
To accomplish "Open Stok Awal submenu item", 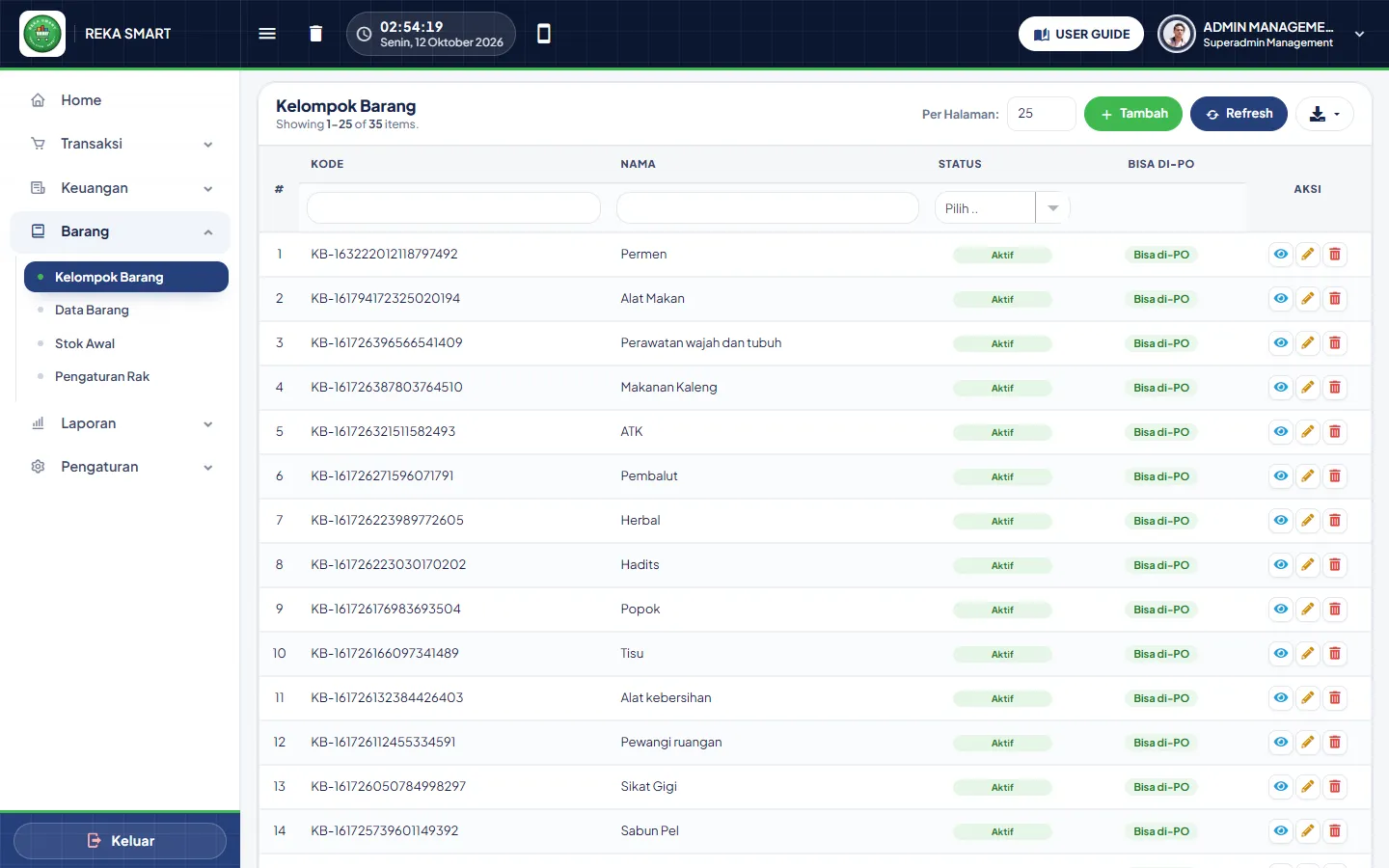I will click(126, 343).
